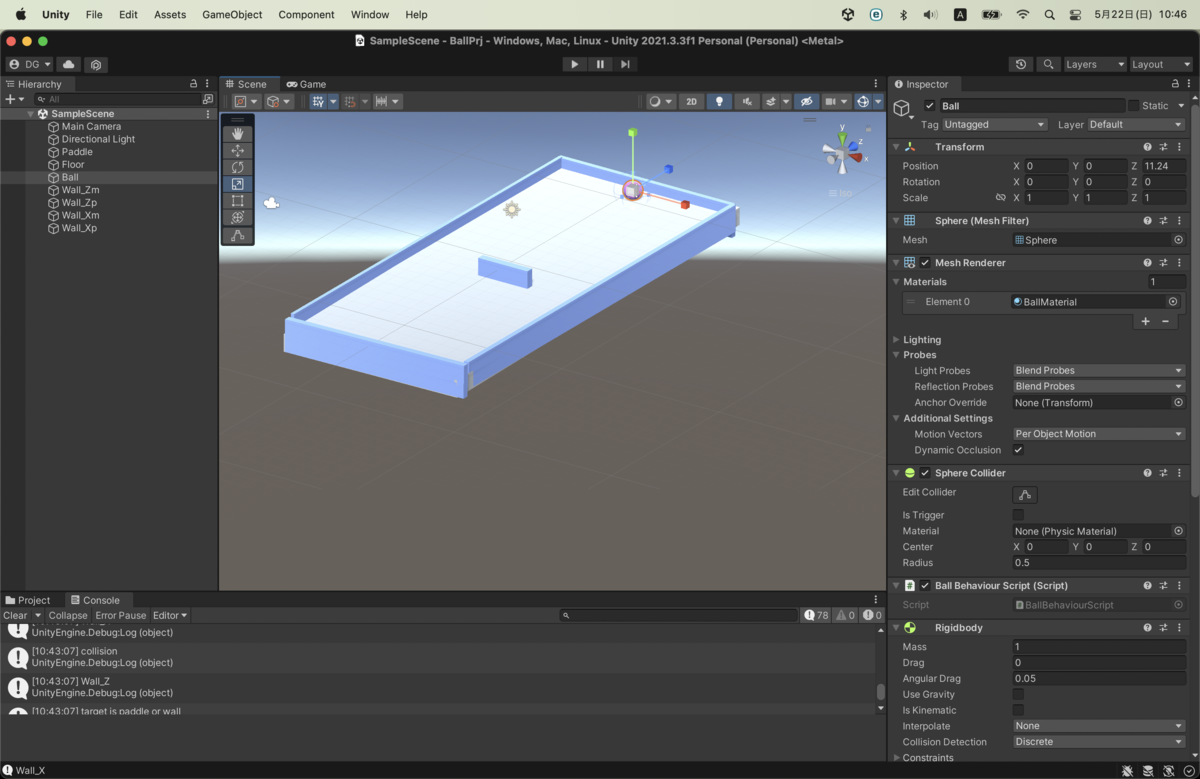
Task: Toggle scene visibility hidden-objects eye icon
Action: click(805, 101)
